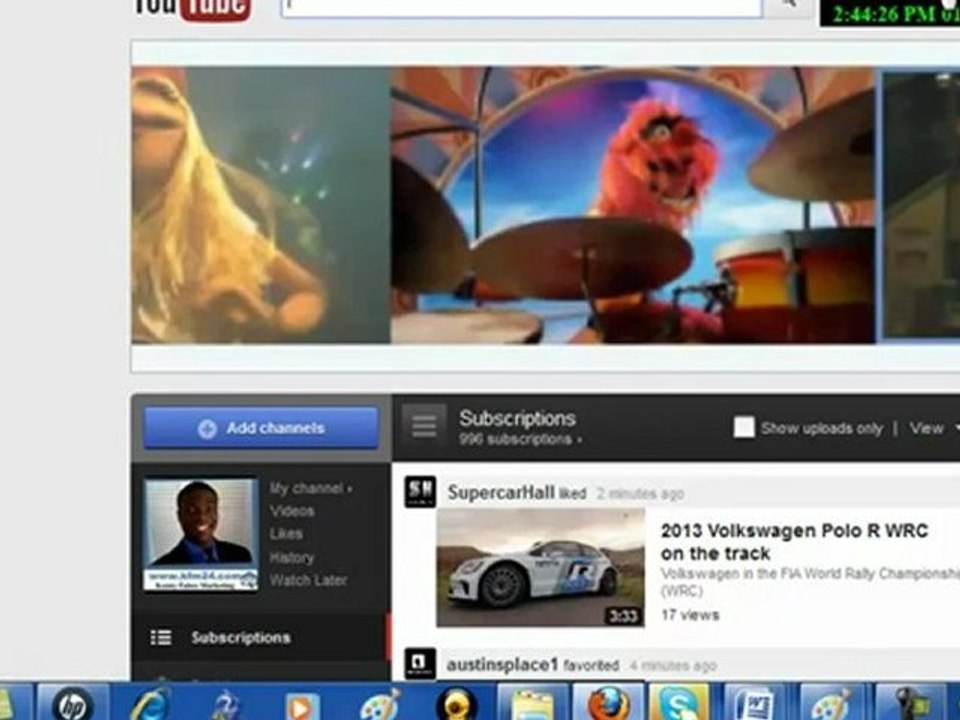
Task: Select Subscriptions in the left guide
Action: click(261, 637)
